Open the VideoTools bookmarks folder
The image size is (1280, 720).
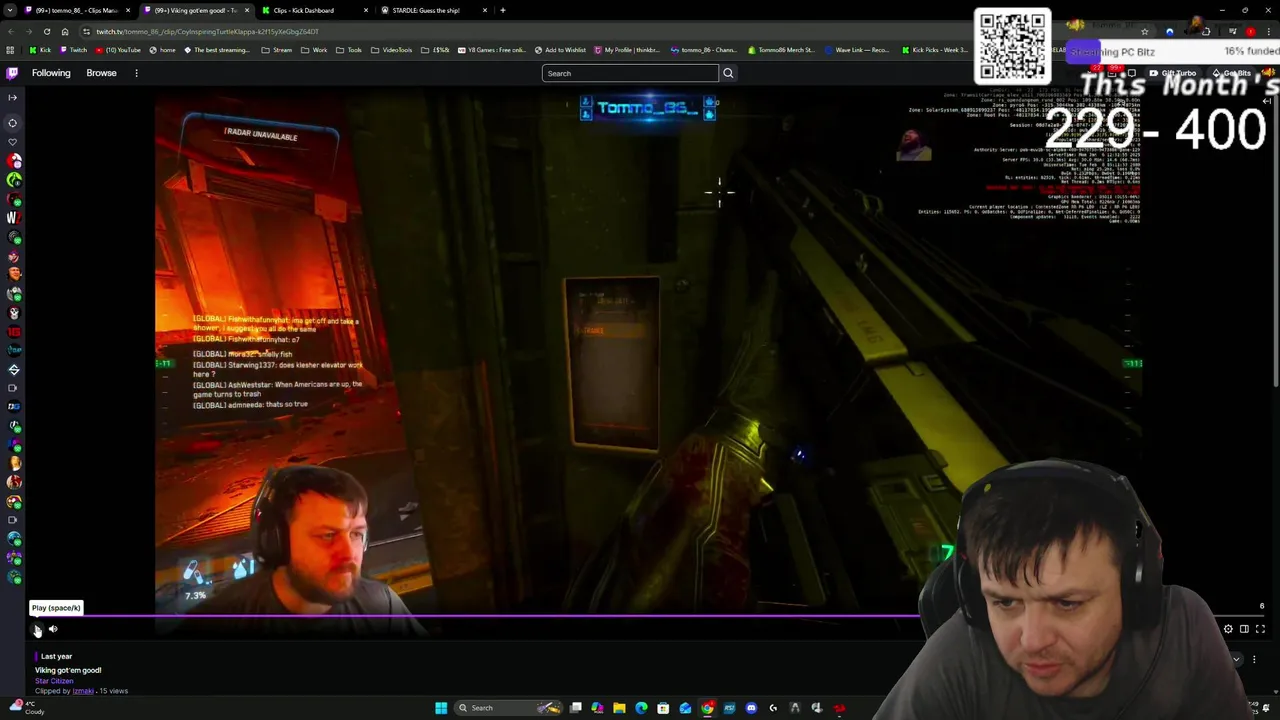tap(391, 50)
